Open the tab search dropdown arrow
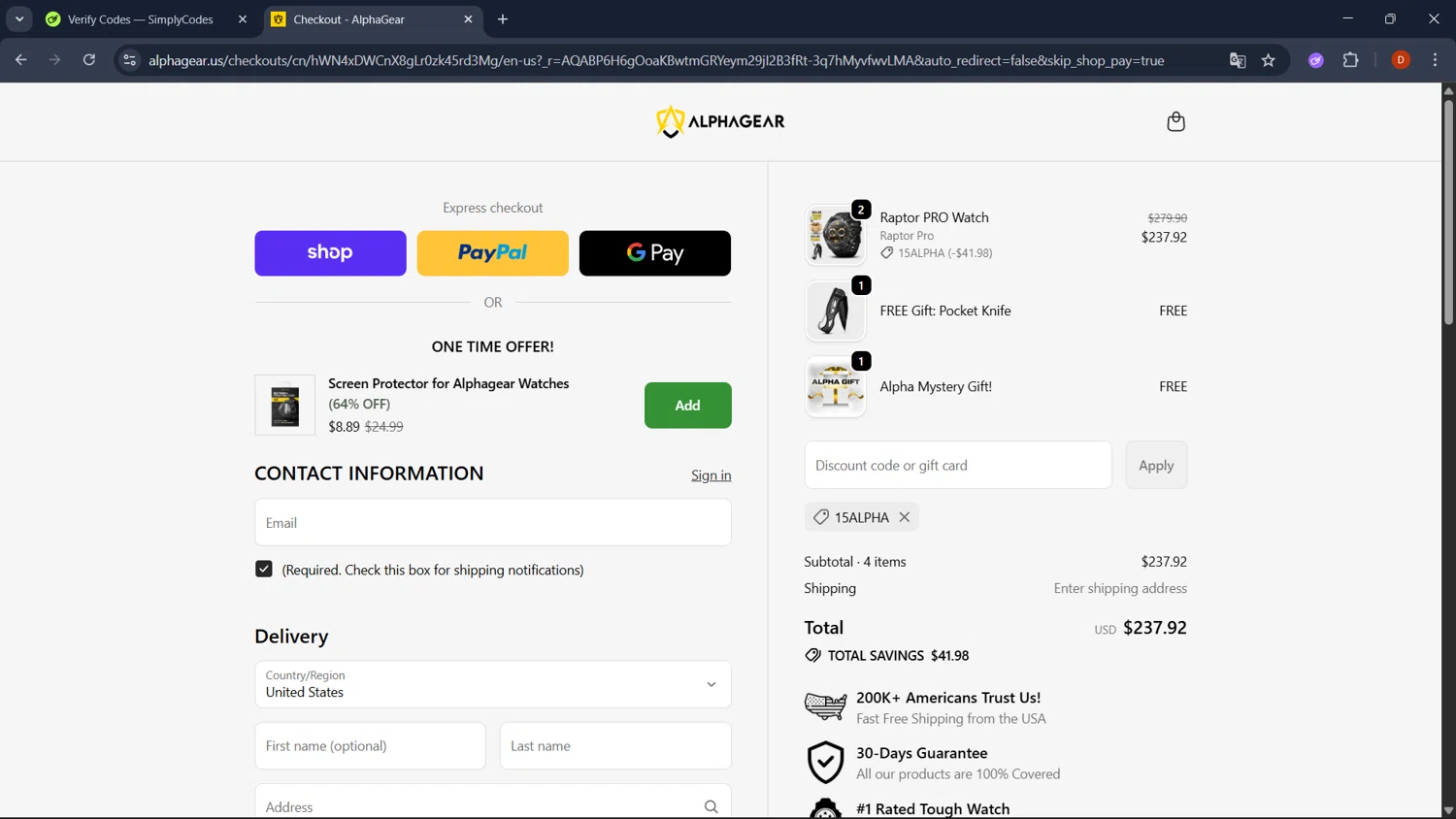 coord(19,19)
